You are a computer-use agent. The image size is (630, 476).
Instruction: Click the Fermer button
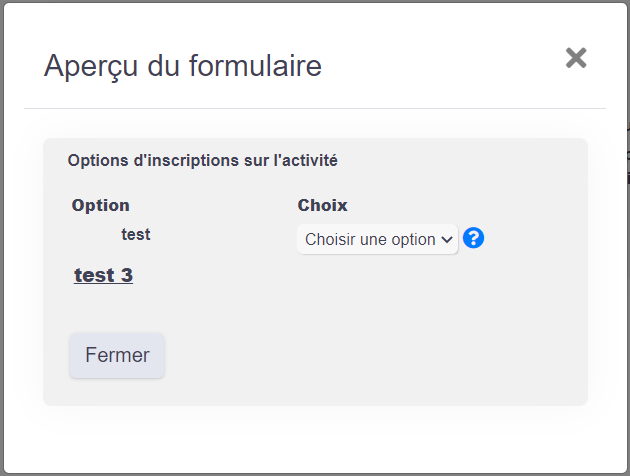[117, 355]
